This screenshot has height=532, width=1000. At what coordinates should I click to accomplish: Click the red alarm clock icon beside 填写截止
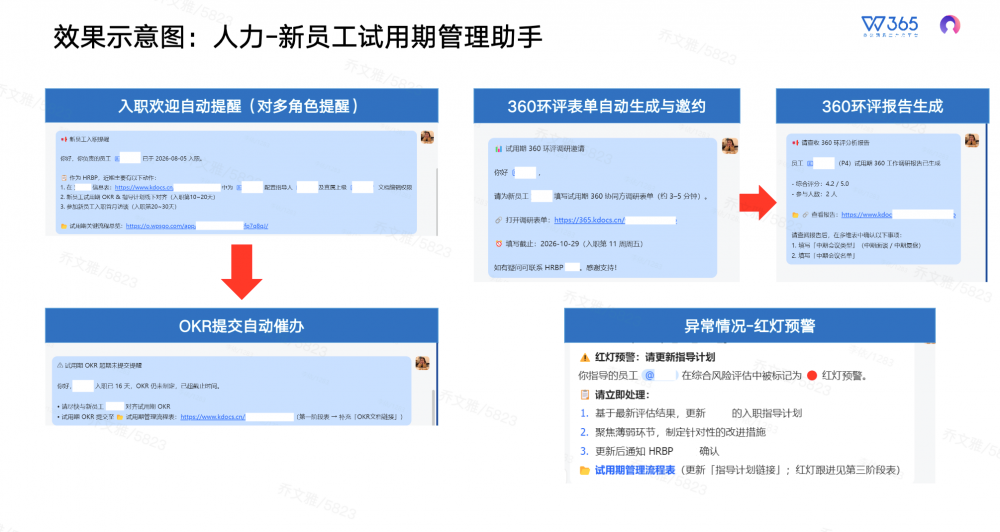[499, 244]
